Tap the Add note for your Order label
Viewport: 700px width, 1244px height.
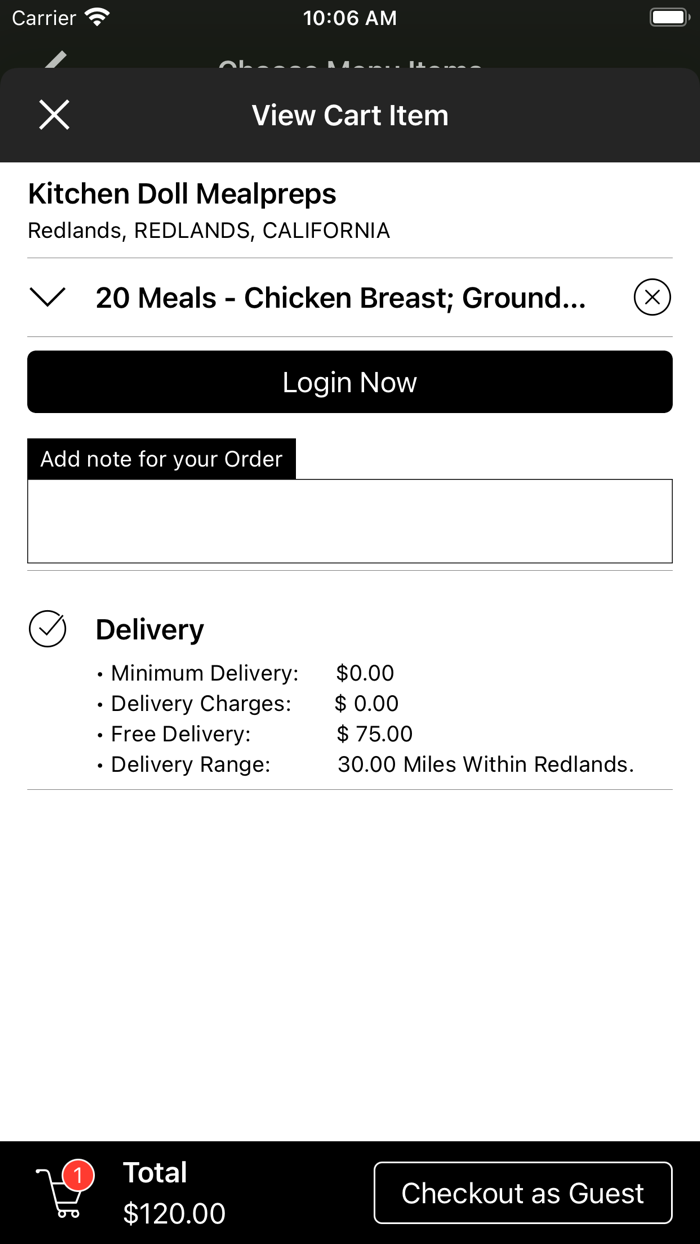click(x=161, y=458)
